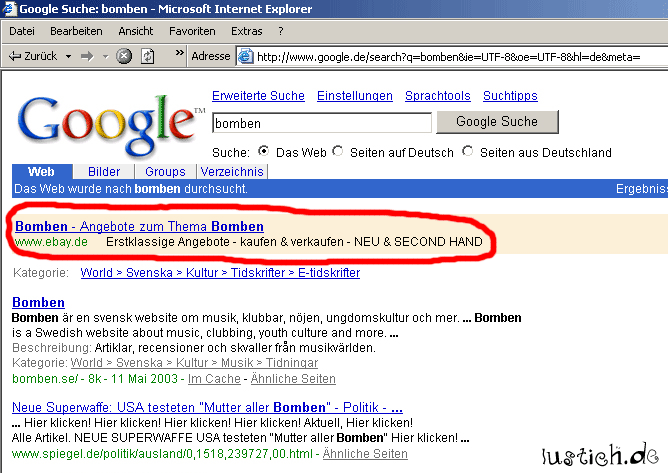Click the Internet Explorer title bar icon
The height and width of the screenshot is (473, 668).
click(9, 9)
